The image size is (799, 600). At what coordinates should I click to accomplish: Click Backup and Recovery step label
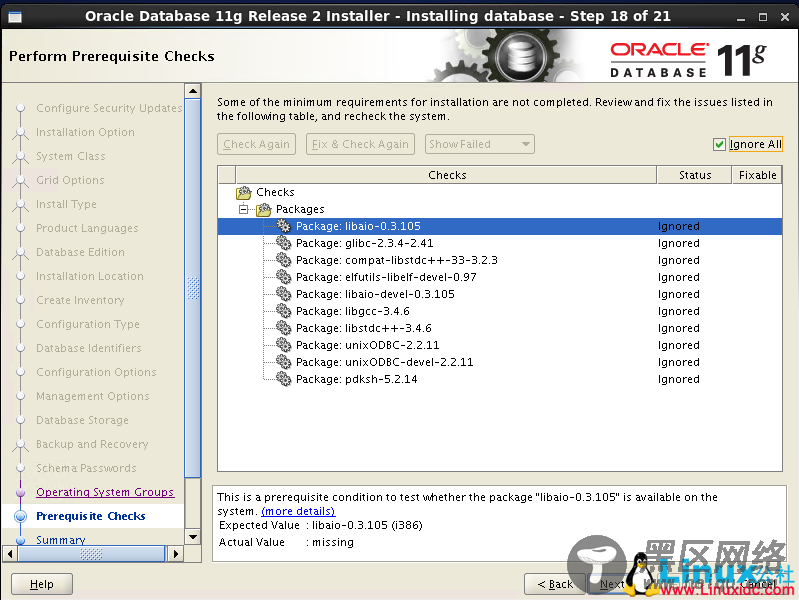[x=92, y=444]
